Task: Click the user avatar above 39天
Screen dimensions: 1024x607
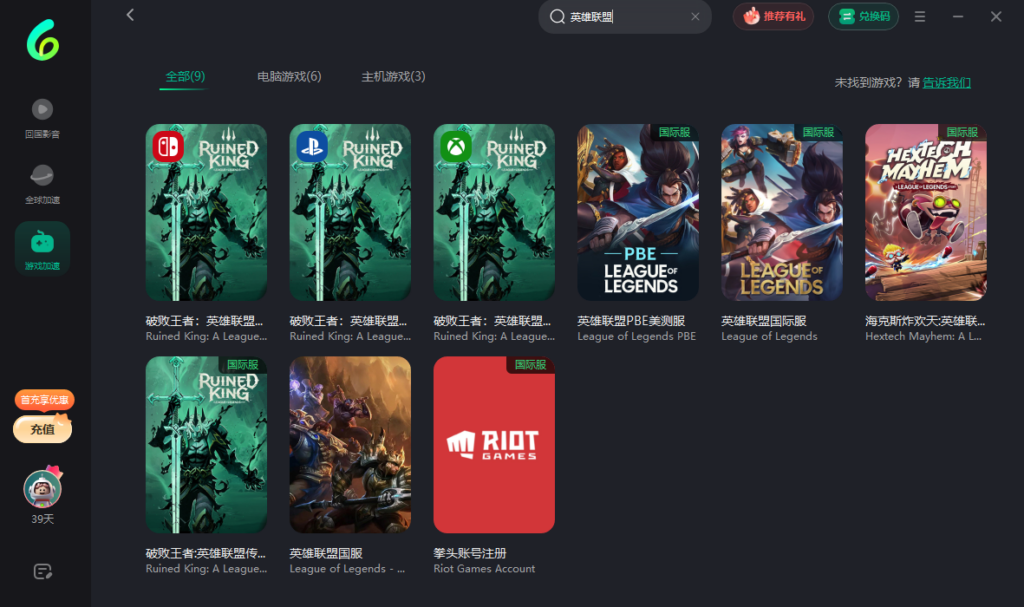Action: 42,488
